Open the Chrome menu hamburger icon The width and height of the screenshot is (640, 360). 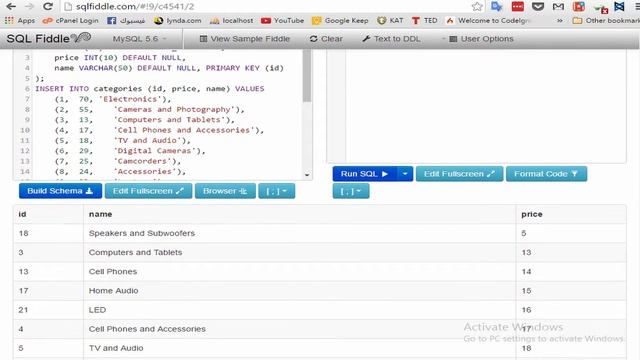coord(637,7)
